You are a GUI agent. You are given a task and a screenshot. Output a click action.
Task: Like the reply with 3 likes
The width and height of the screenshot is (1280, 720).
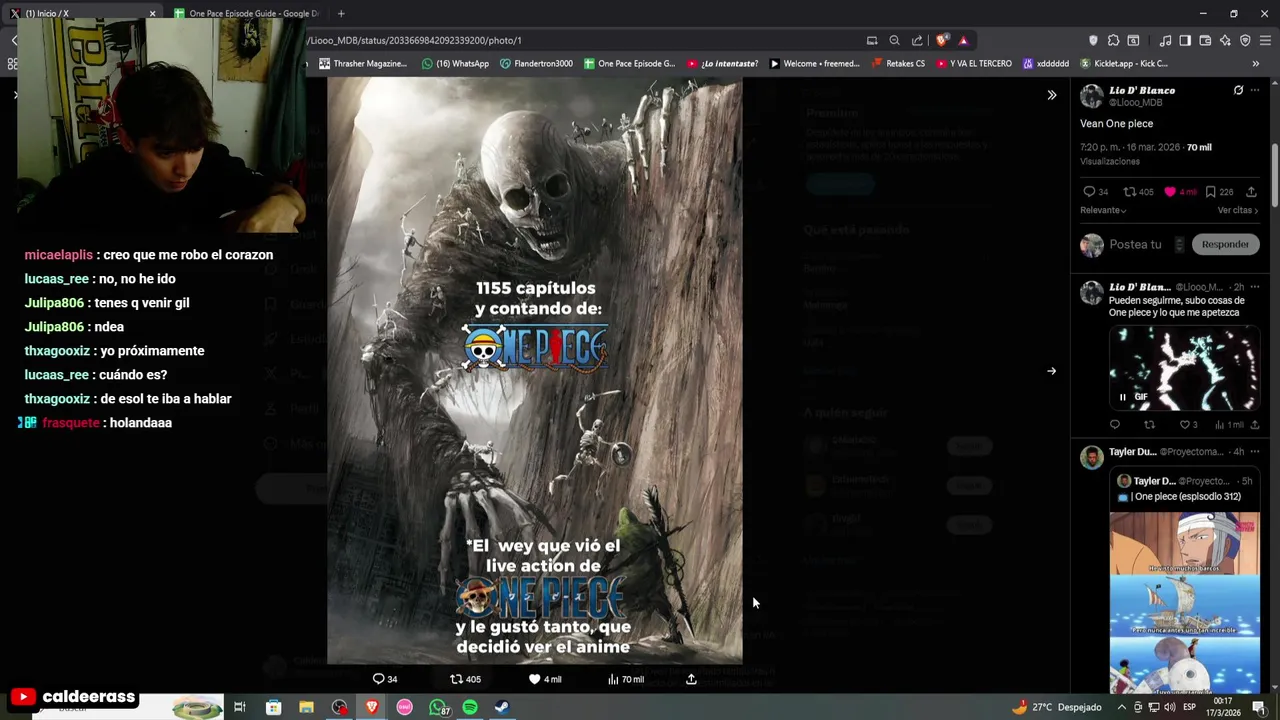[1185, 425]
